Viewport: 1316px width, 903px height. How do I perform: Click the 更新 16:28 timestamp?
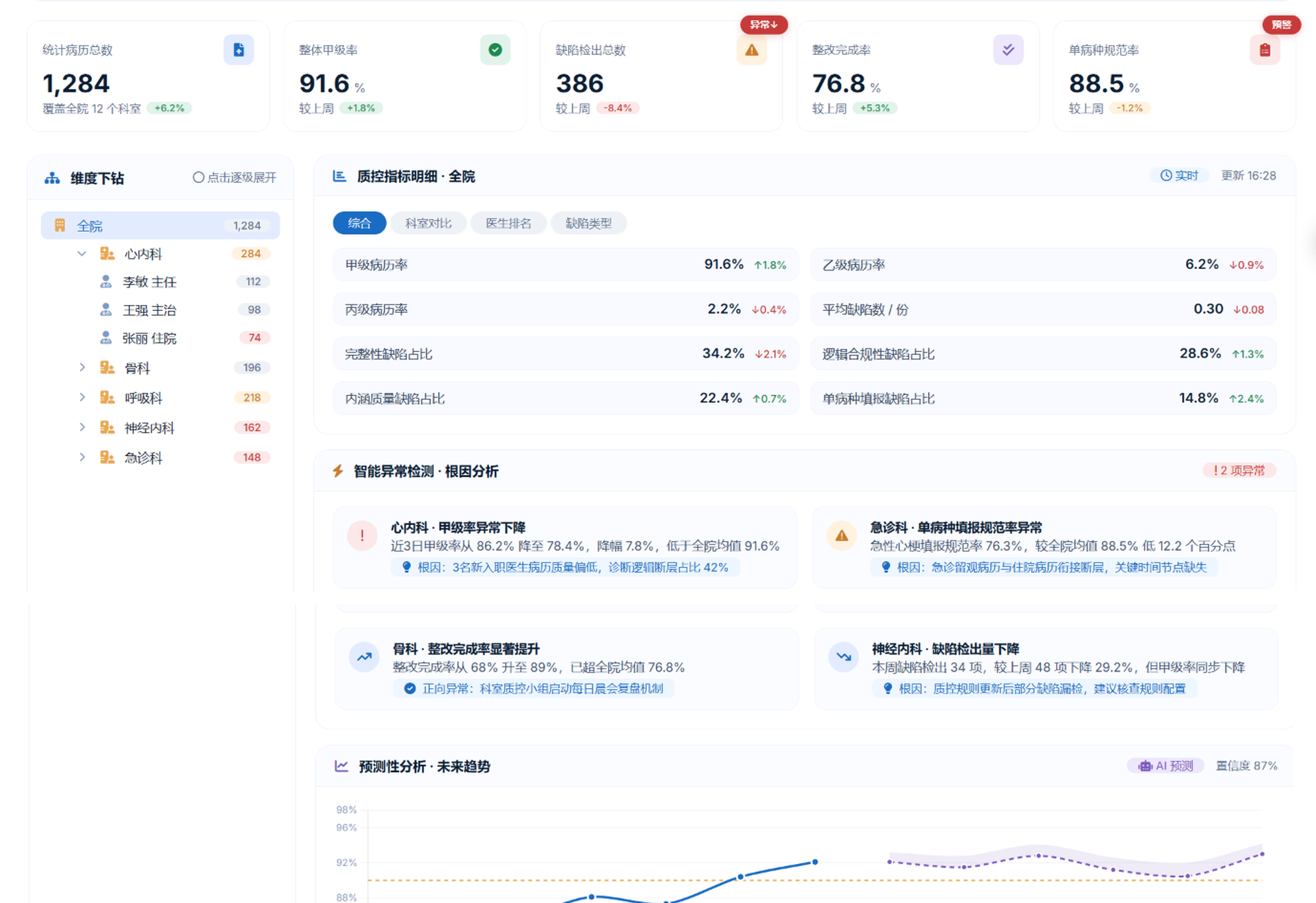tap(1248, 176)
